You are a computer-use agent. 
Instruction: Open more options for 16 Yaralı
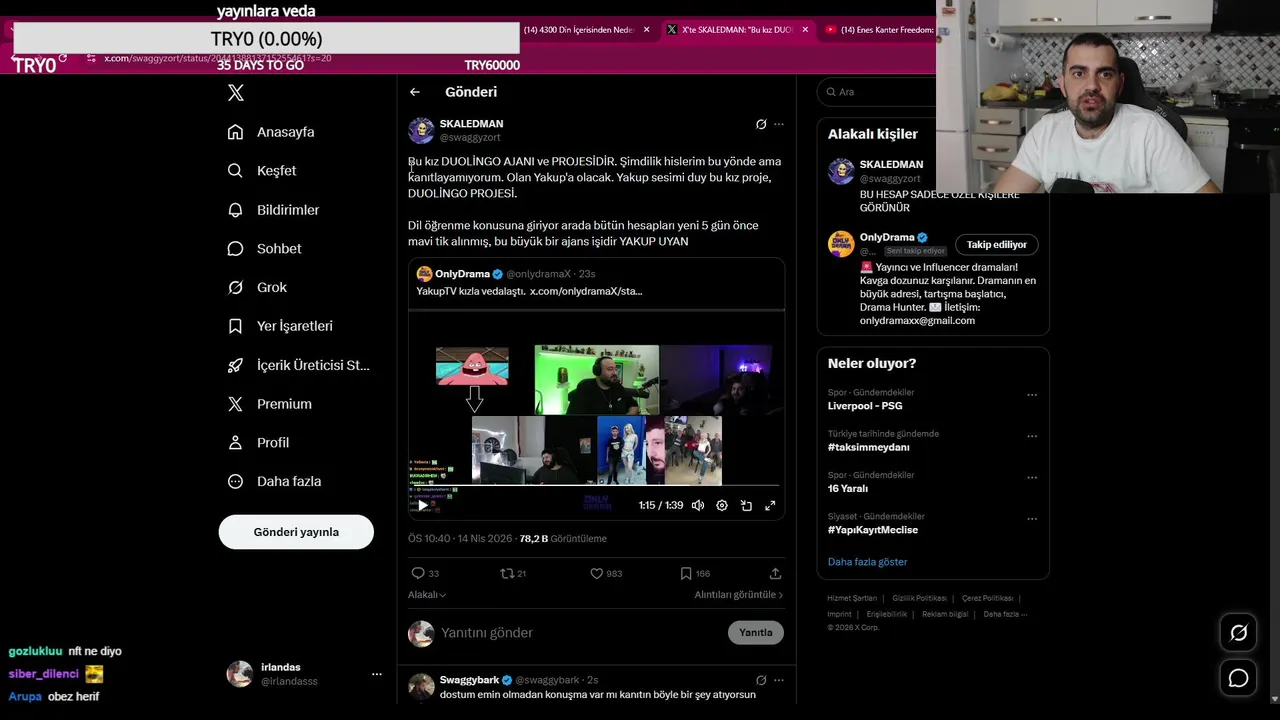click(x=1032, y=478)
